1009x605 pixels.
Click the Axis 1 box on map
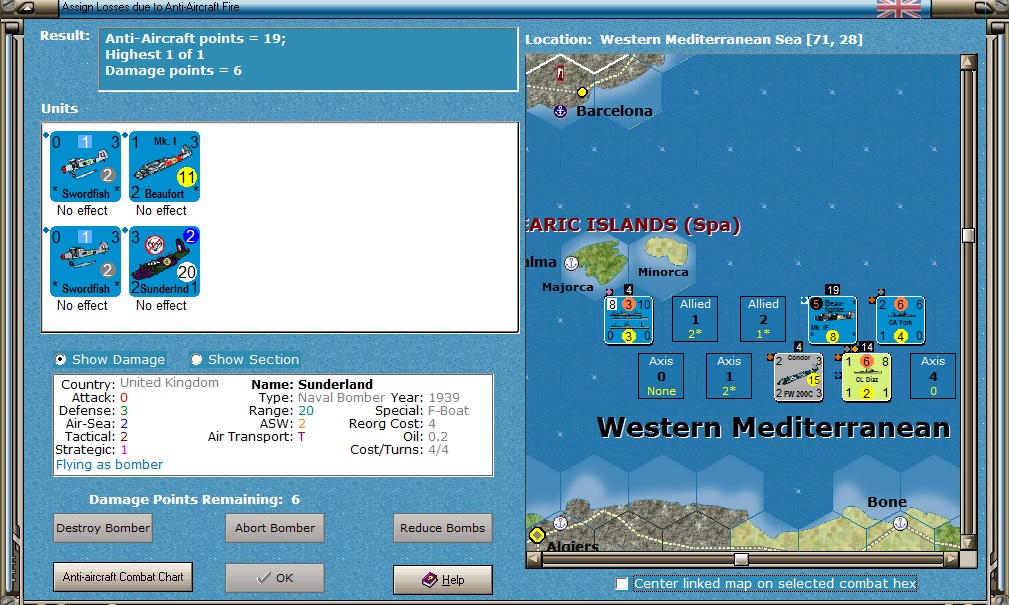pos(729,376)
